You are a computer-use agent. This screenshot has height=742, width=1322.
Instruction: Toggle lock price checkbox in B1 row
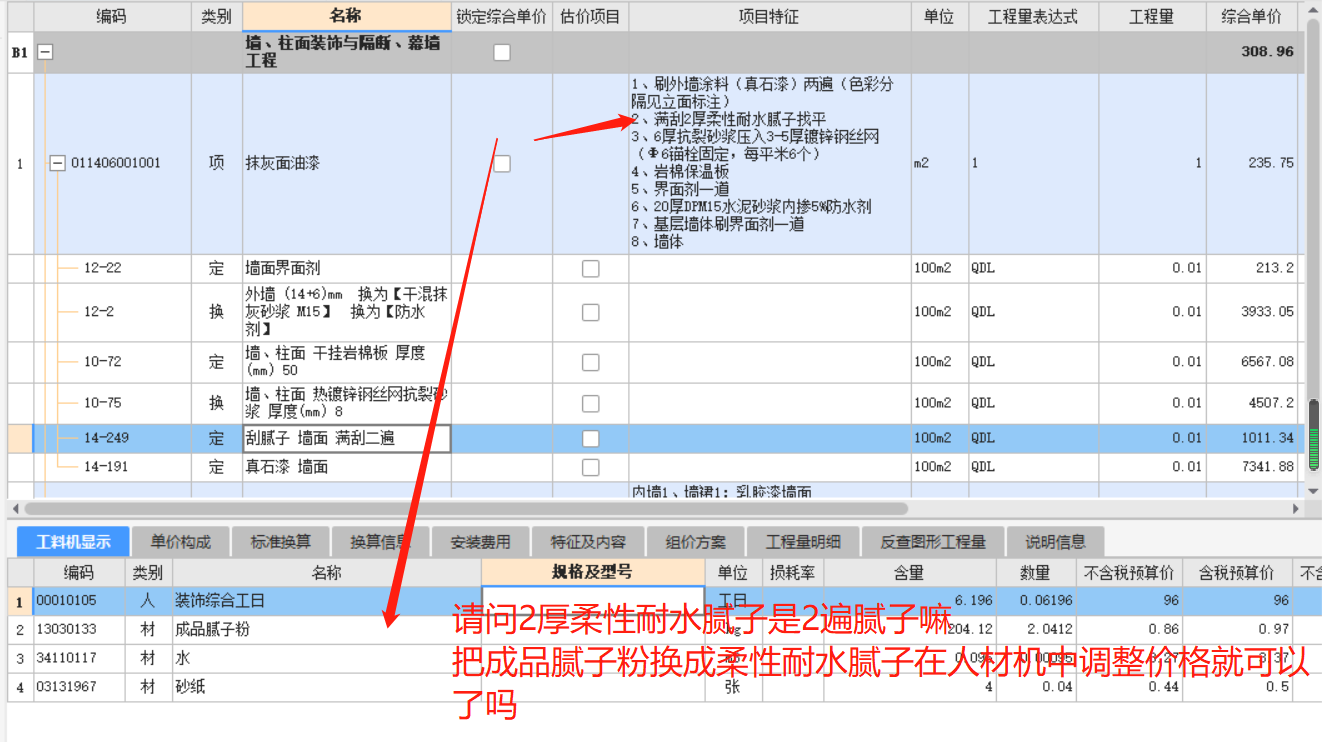pyautogui.click(x=502, y=52)
